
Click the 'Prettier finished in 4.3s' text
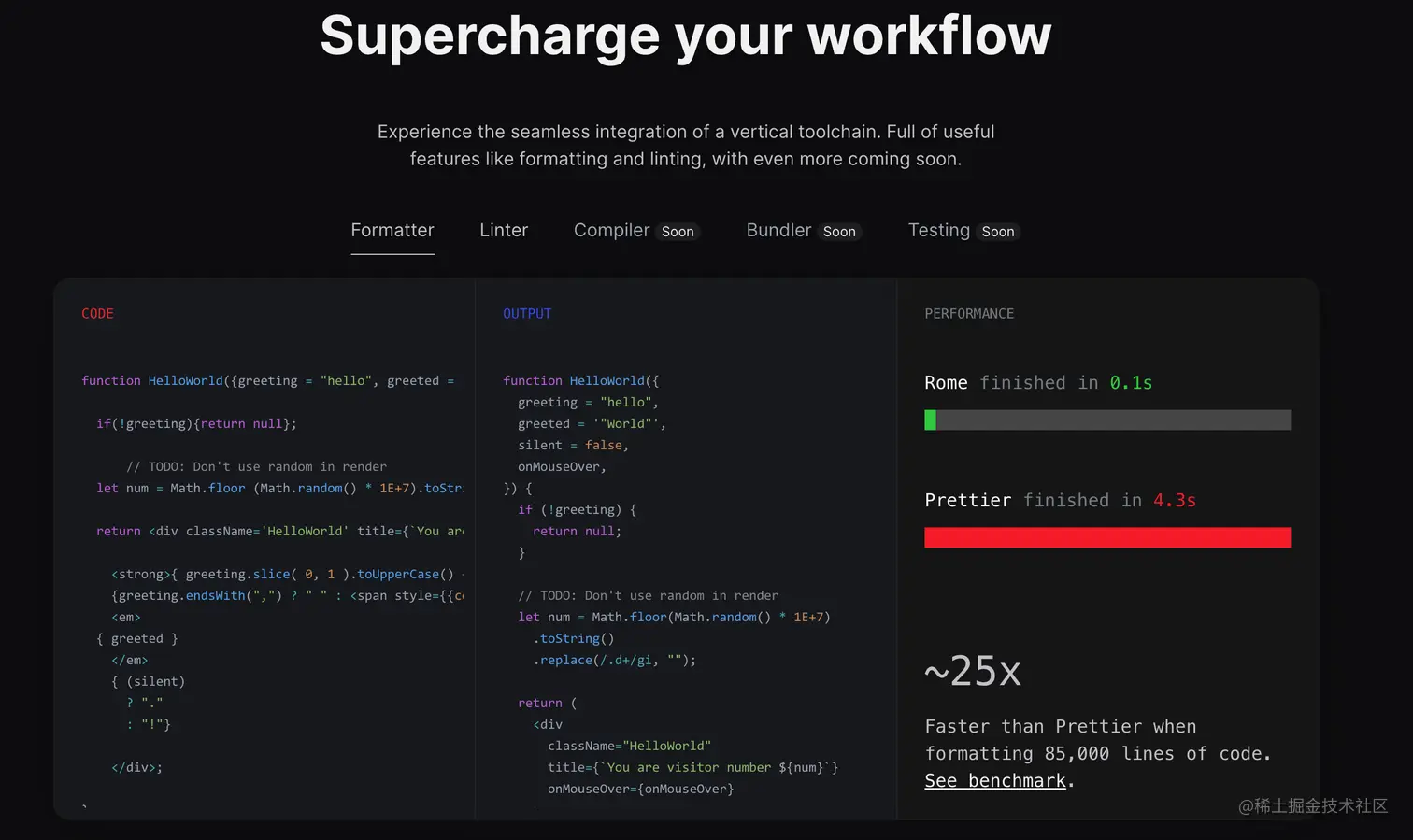pos(1061,500)
